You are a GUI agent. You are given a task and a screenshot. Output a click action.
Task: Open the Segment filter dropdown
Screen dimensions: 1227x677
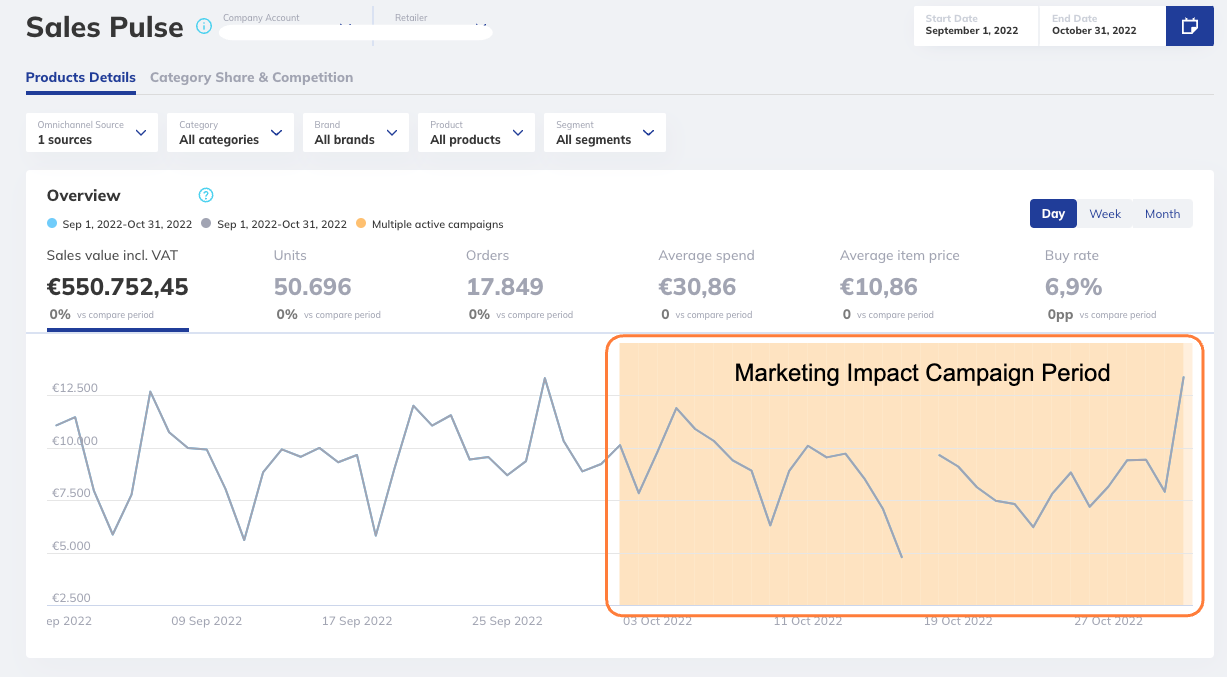[x=605, y=133]
